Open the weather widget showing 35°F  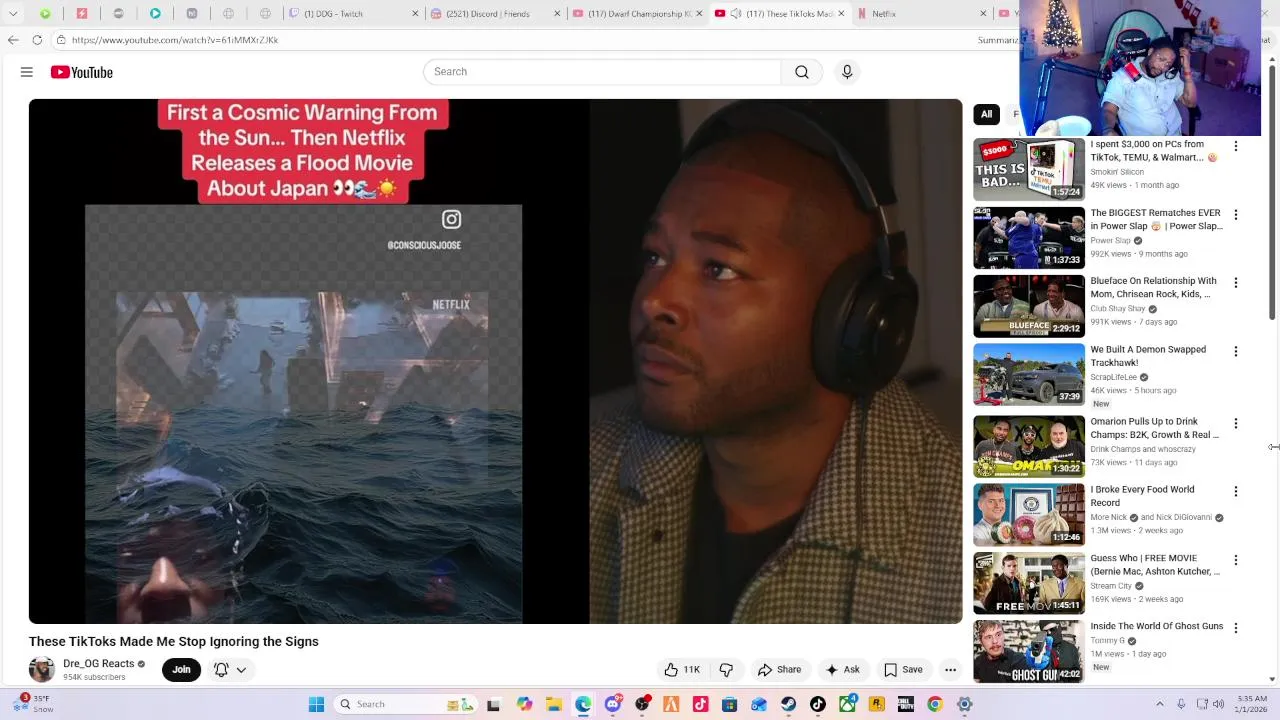coord(32,704)
